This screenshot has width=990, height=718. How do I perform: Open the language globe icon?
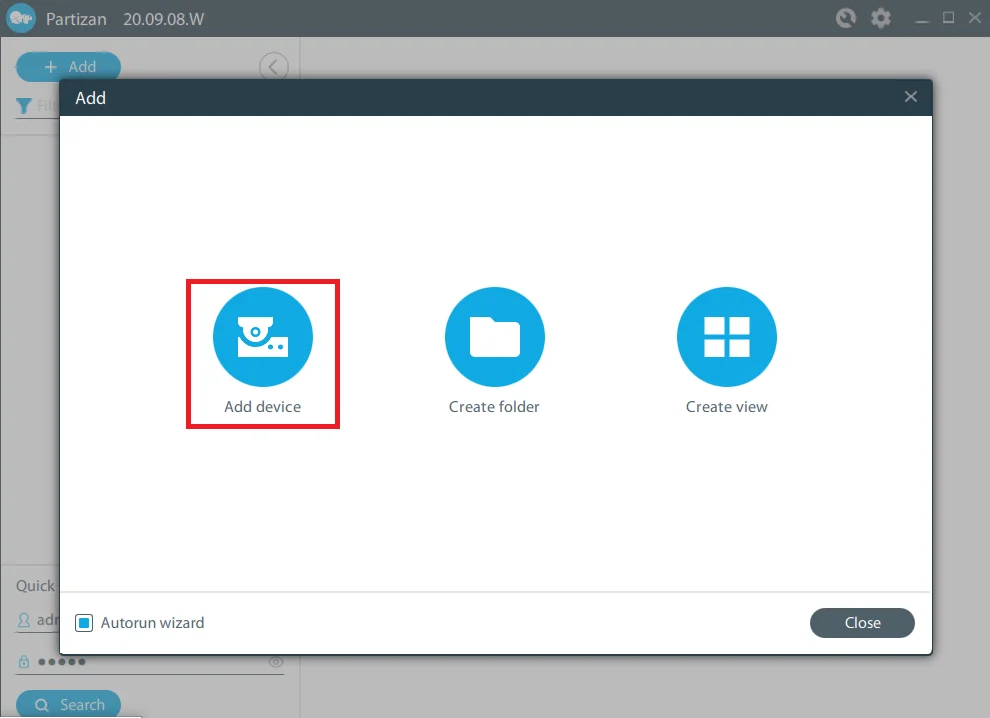845,17
